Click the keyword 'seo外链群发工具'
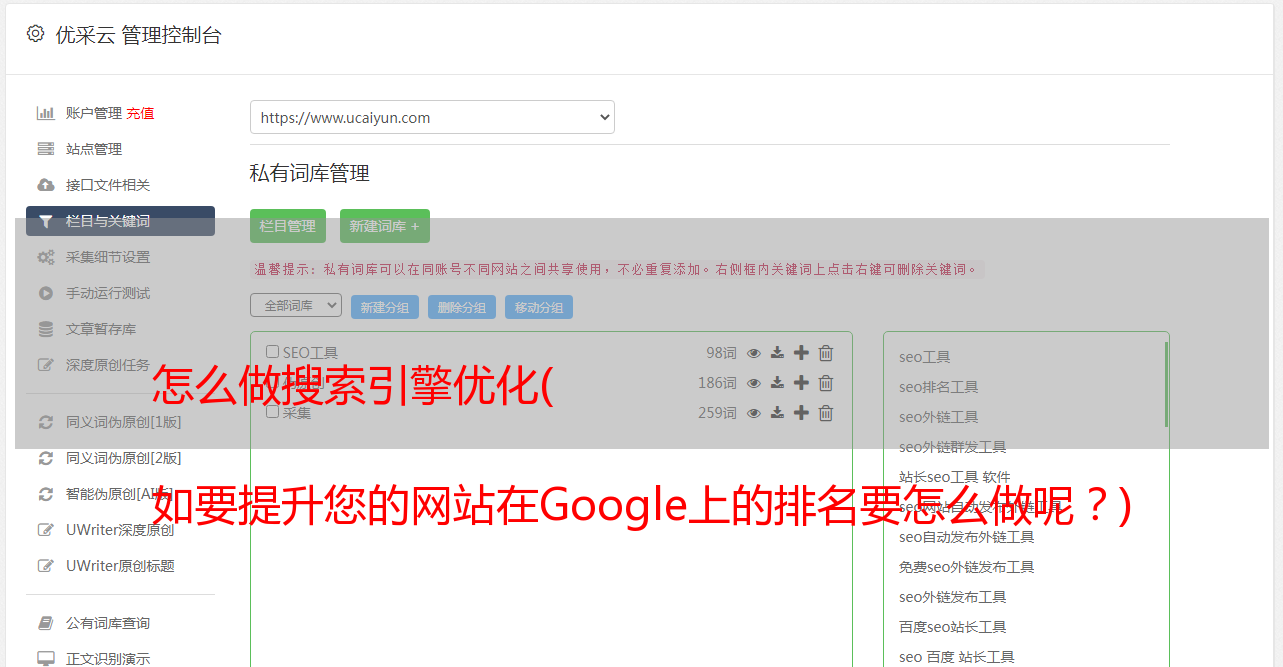The image size is (1283, 667). [953, 447]
